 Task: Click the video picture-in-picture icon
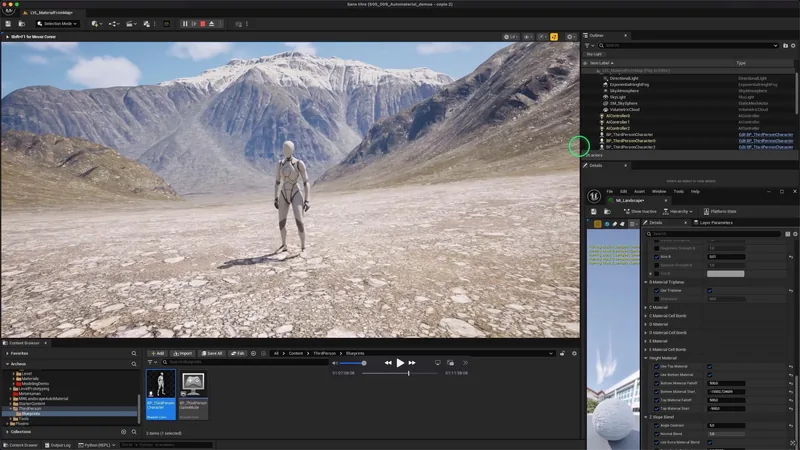(x=451, y=363)
